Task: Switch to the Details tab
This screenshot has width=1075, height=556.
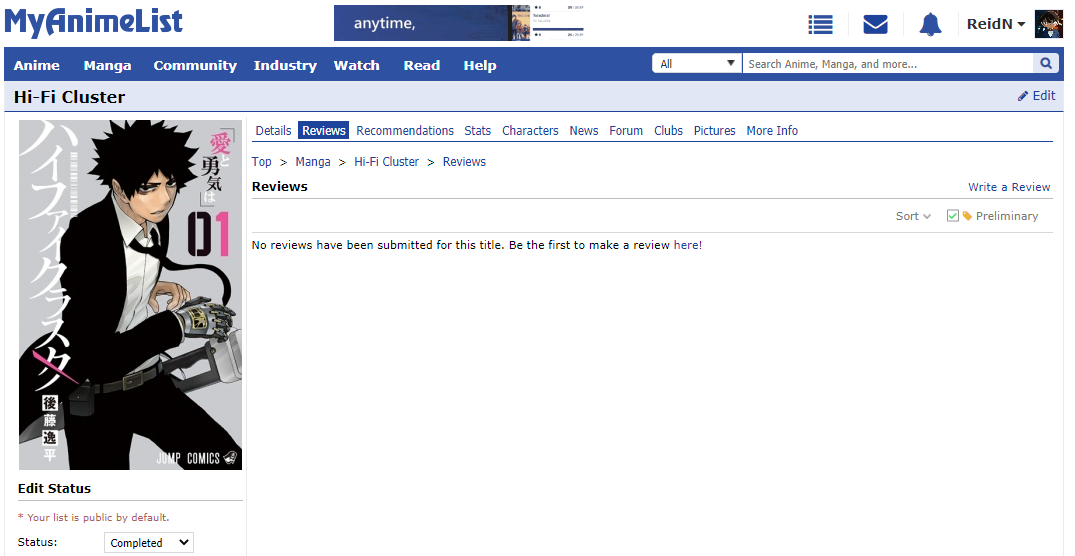Action: (x=274, y=130)
